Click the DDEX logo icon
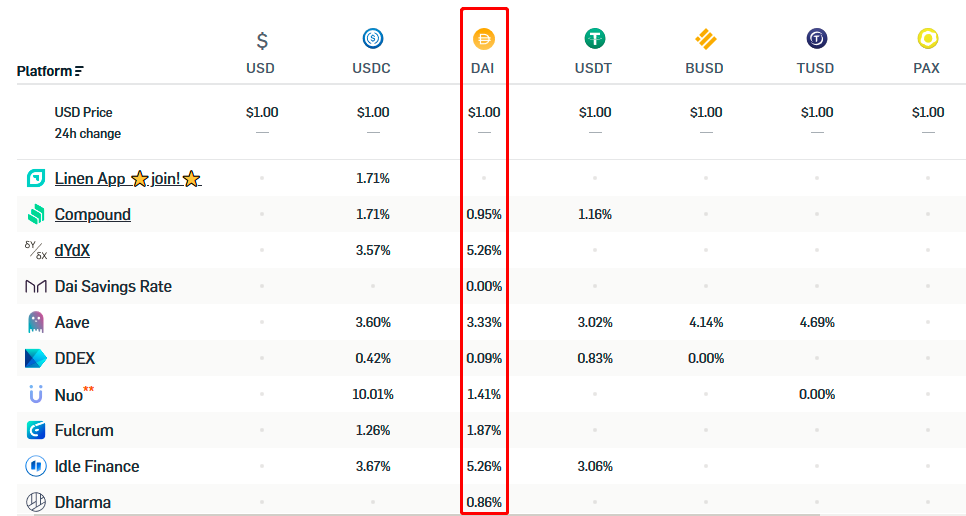Screen dimensions: 966x516 pyautogui.click(x=36, y=358)
